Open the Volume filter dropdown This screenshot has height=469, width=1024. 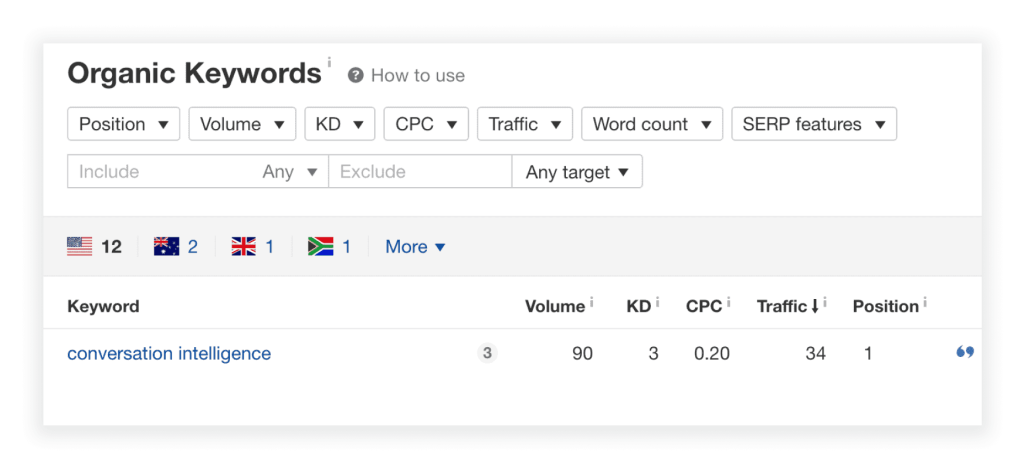coord(242,124)
